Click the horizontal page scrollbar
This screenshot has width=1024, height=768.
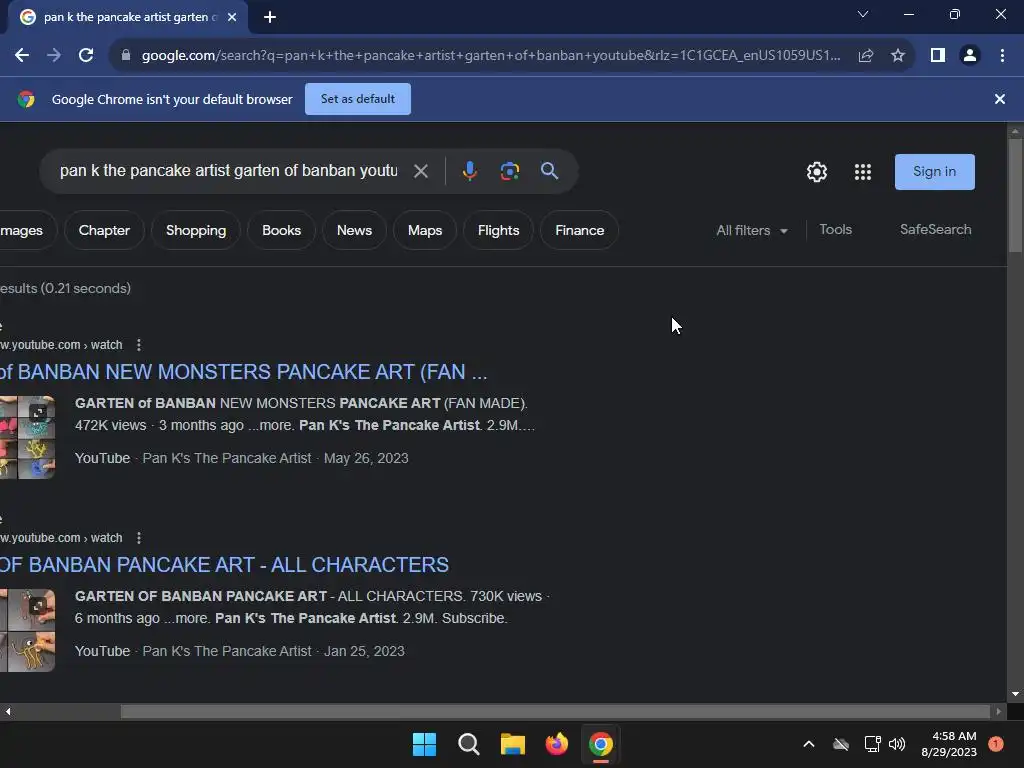point(555,712)
